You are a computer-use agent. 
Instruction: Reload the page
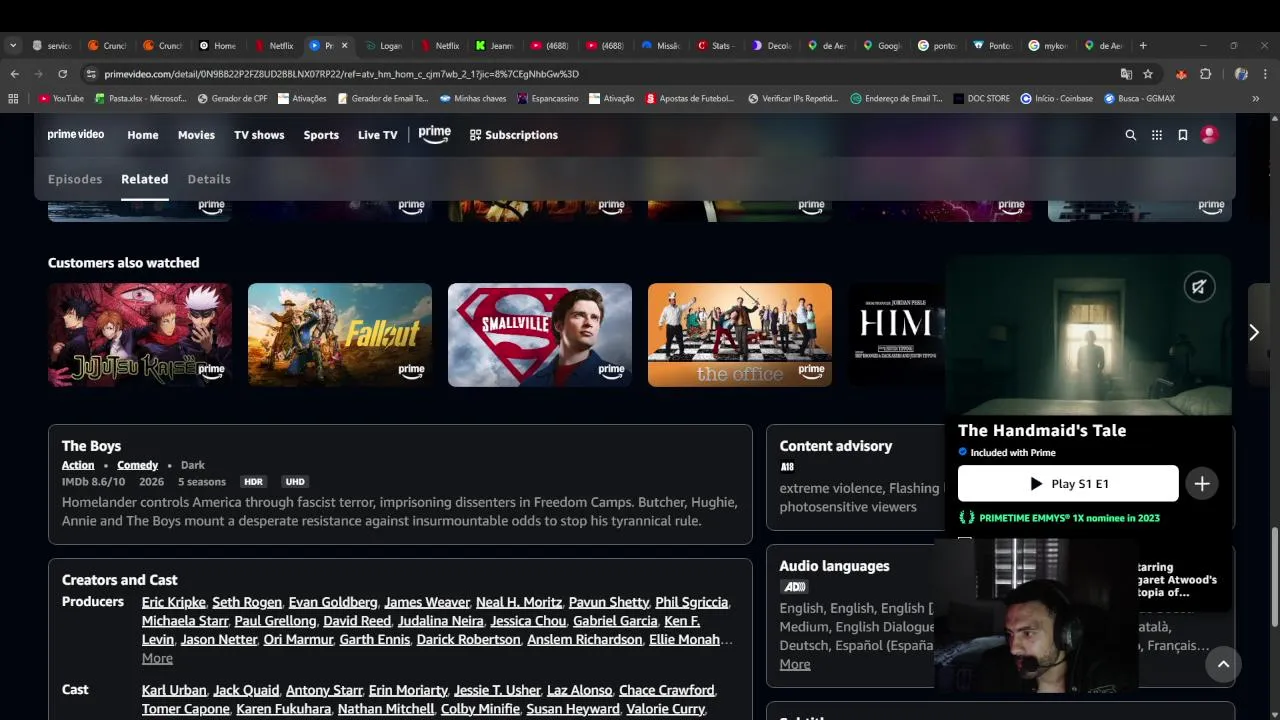click(x=62, y=74)
